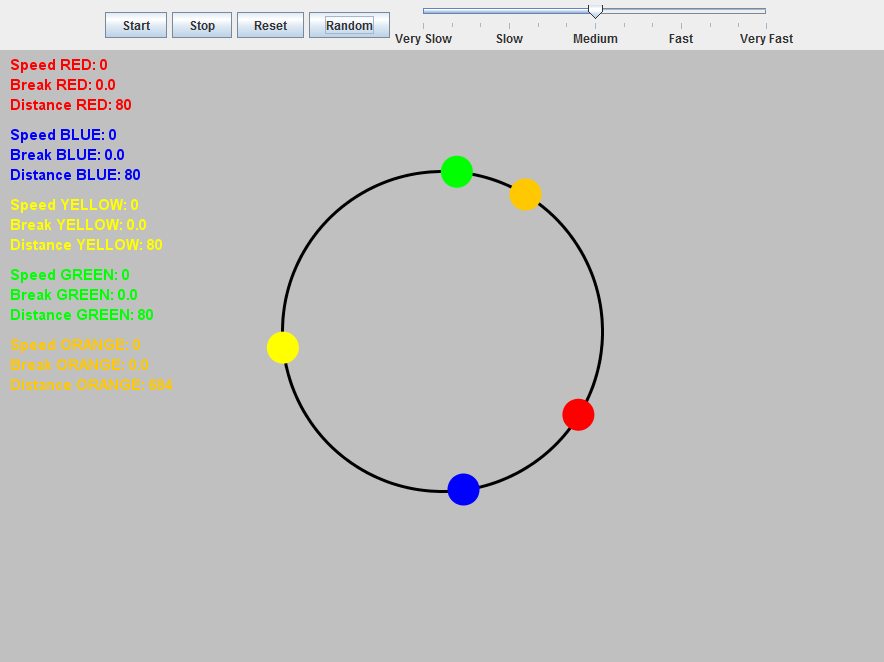884x662 pixels.
Task: Select the Speed BLUE readout
Action: pos(63,135)
